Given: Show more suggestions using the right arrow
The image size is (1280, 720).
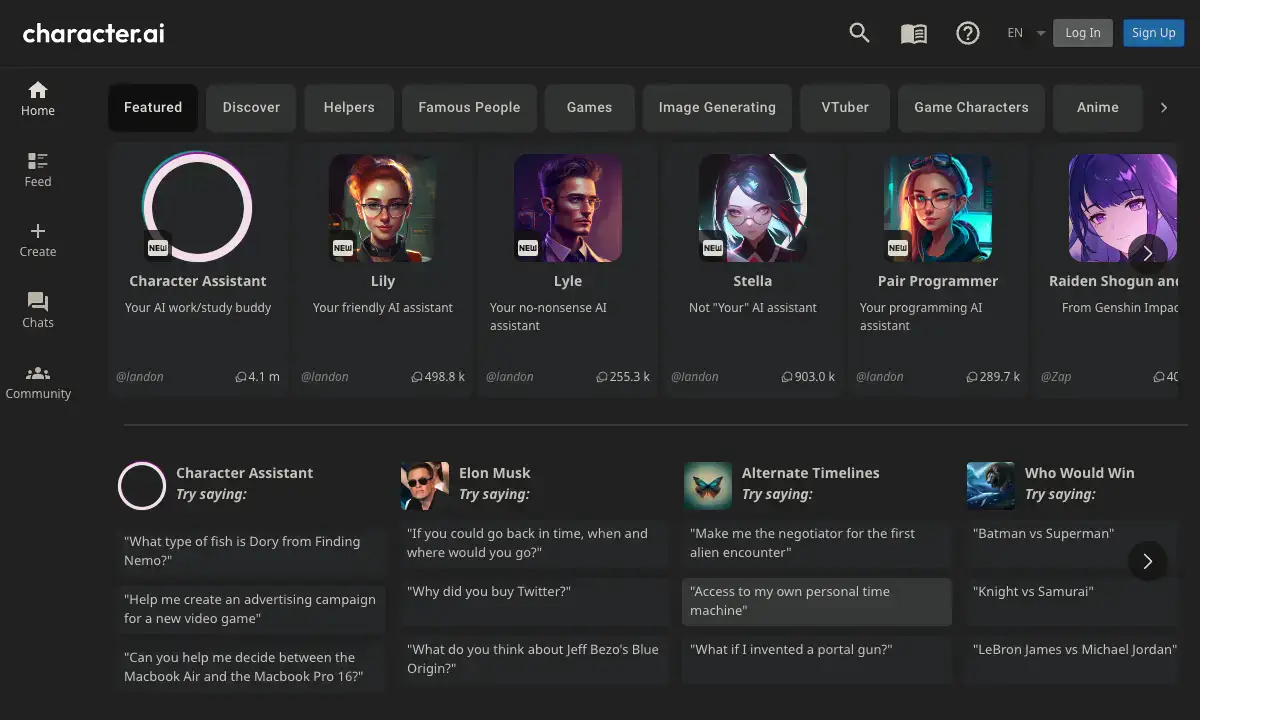Looking at the screenshot, I should 1148,561.
